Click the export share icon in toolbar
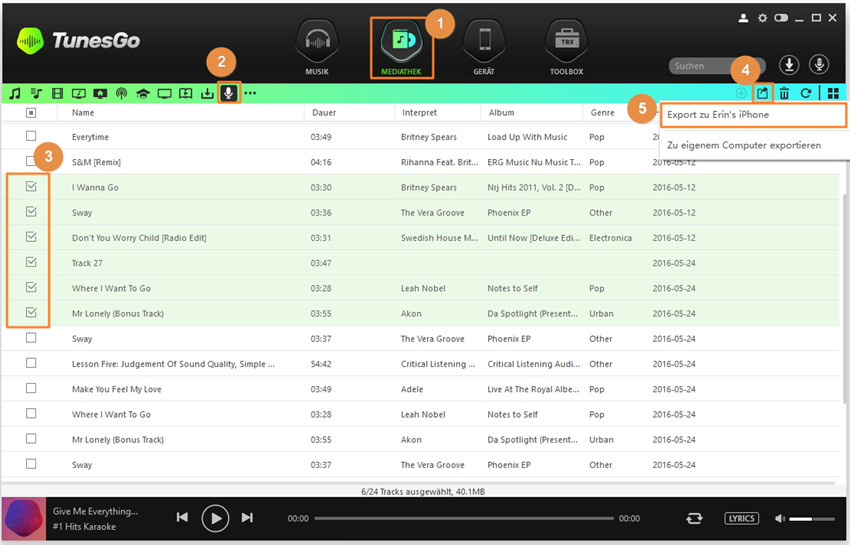The height and width of the screenshot is (545, 850). tap(763, 93)
